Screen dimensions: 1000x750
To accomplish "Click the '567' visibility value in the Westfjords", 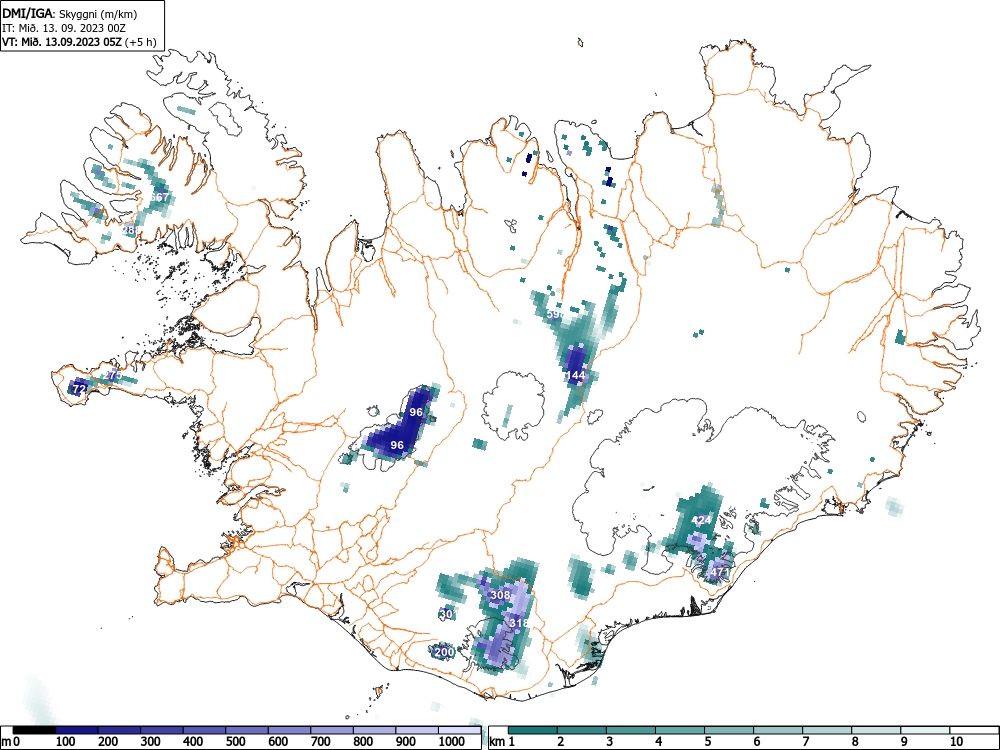I will tap(159, 197).
